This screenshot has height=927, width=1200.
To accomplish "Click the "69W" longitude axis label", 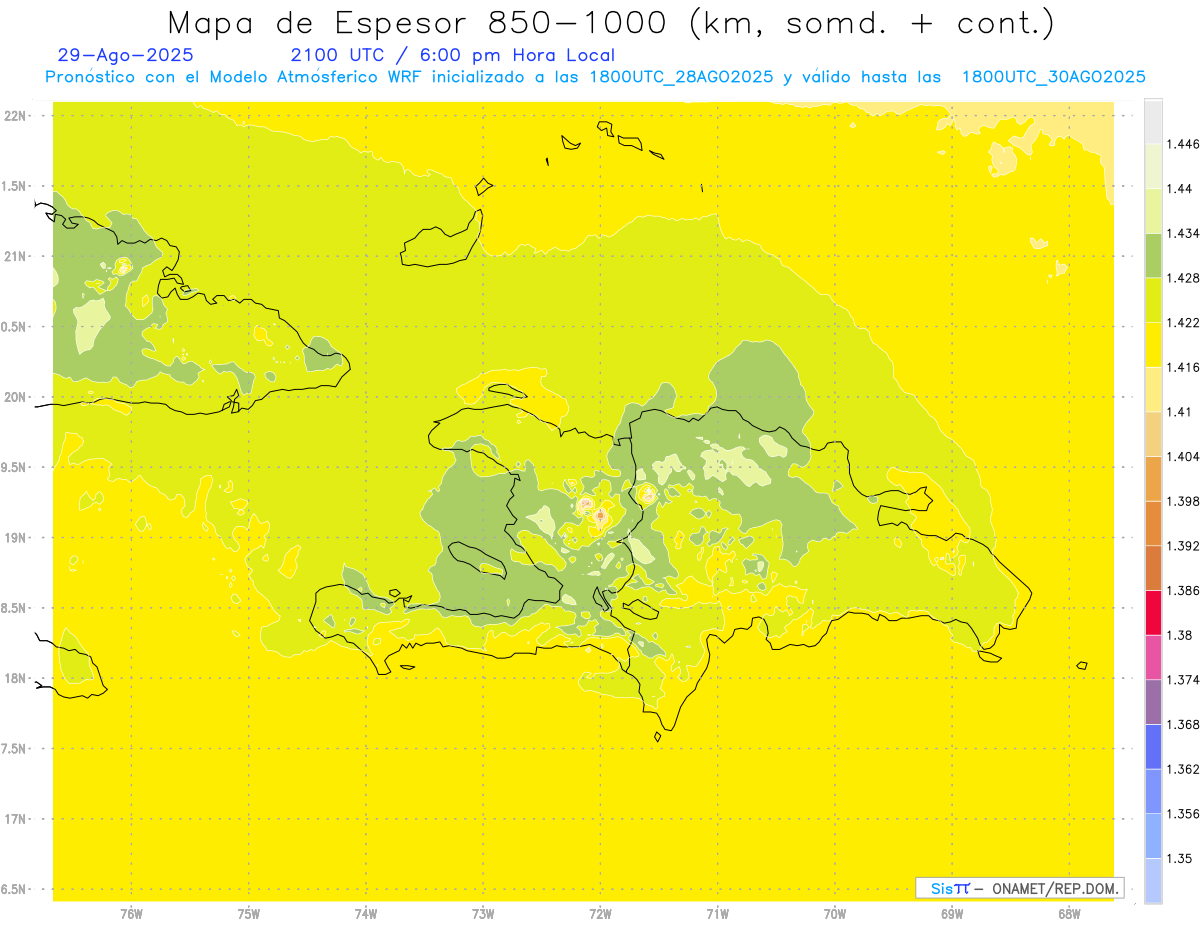I will point(952,913).
